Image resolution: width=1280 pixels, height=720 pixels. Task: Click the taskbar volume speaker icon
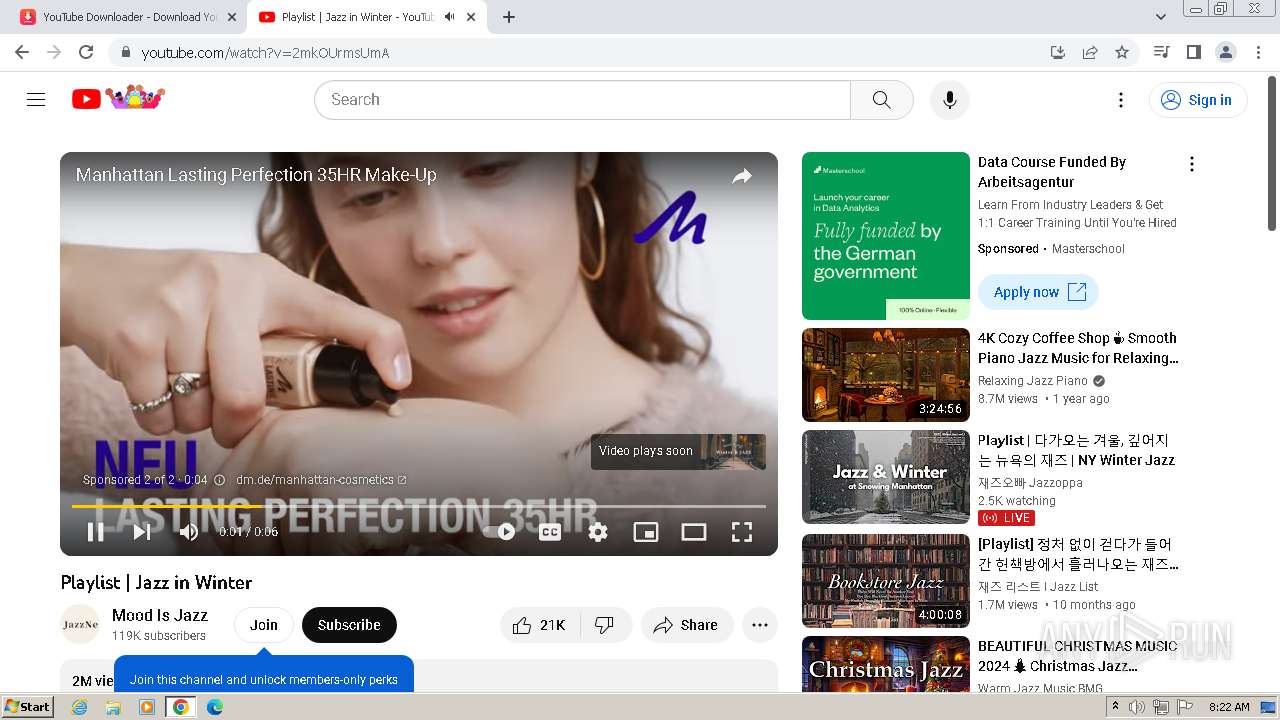point(1137,707)
